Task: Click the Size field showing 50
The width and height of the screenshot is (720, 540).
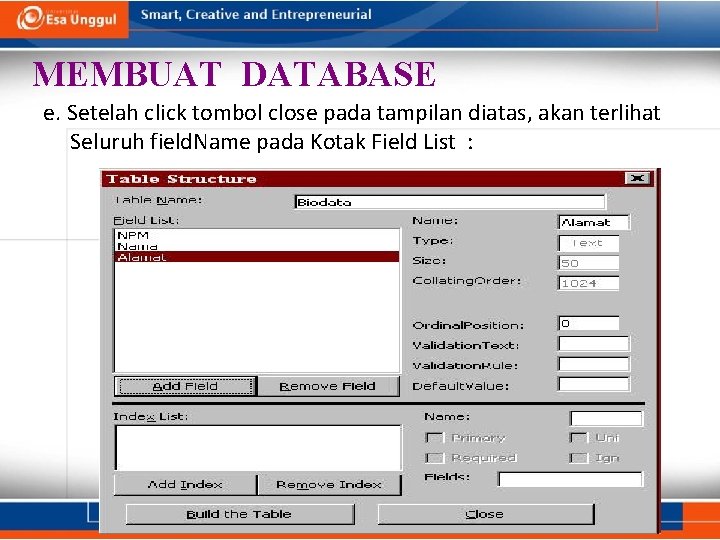Action: click(x=588, y=263)
